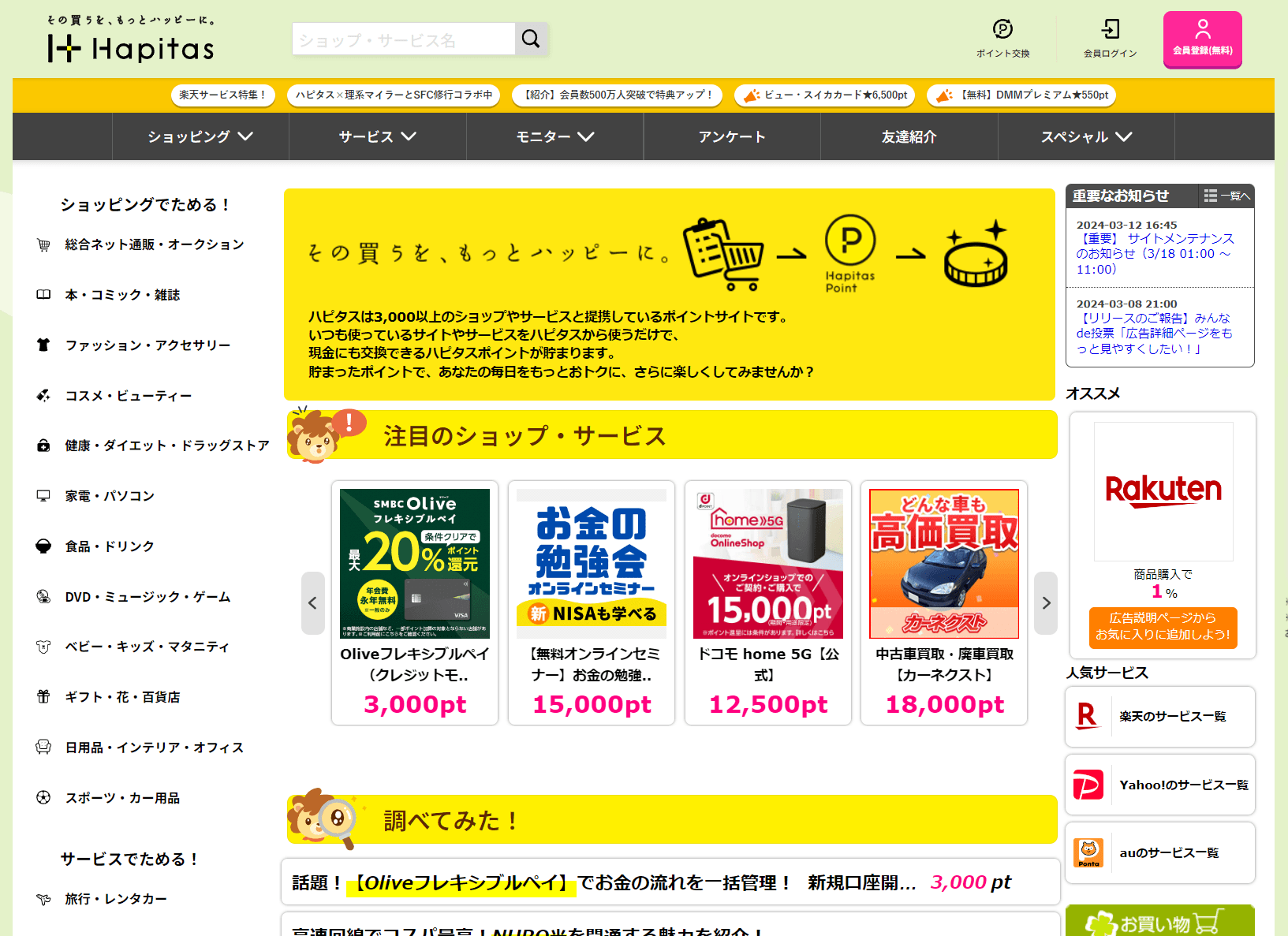Image resolution: width=1288 pixels, height=936 pixels.
Task: Open the ドコモ home 5G card thumbnail
Action: point(768,564)
